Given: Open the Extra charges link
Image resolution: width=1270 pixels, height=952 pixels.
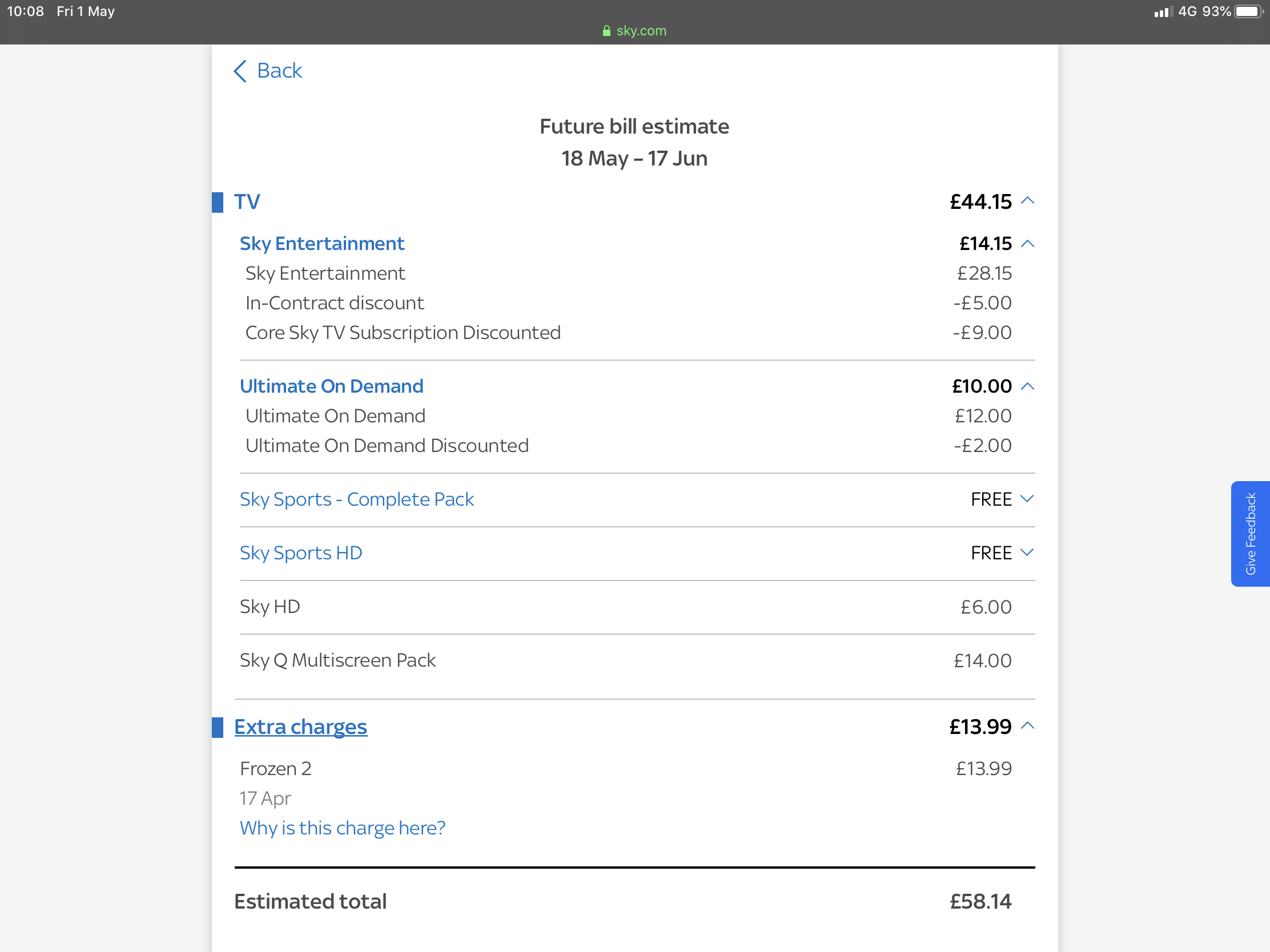Looking at the screenshot, I should (300, 727).
